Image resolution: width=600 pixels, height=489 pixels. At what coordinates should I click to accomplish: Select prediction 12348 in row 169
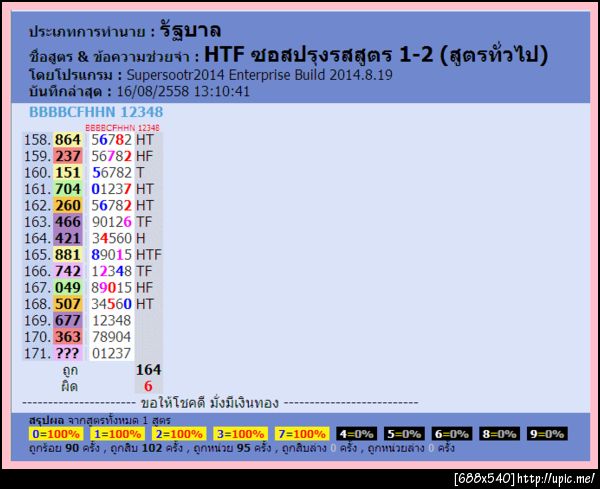pyautogui.click(x=111, y=321)
